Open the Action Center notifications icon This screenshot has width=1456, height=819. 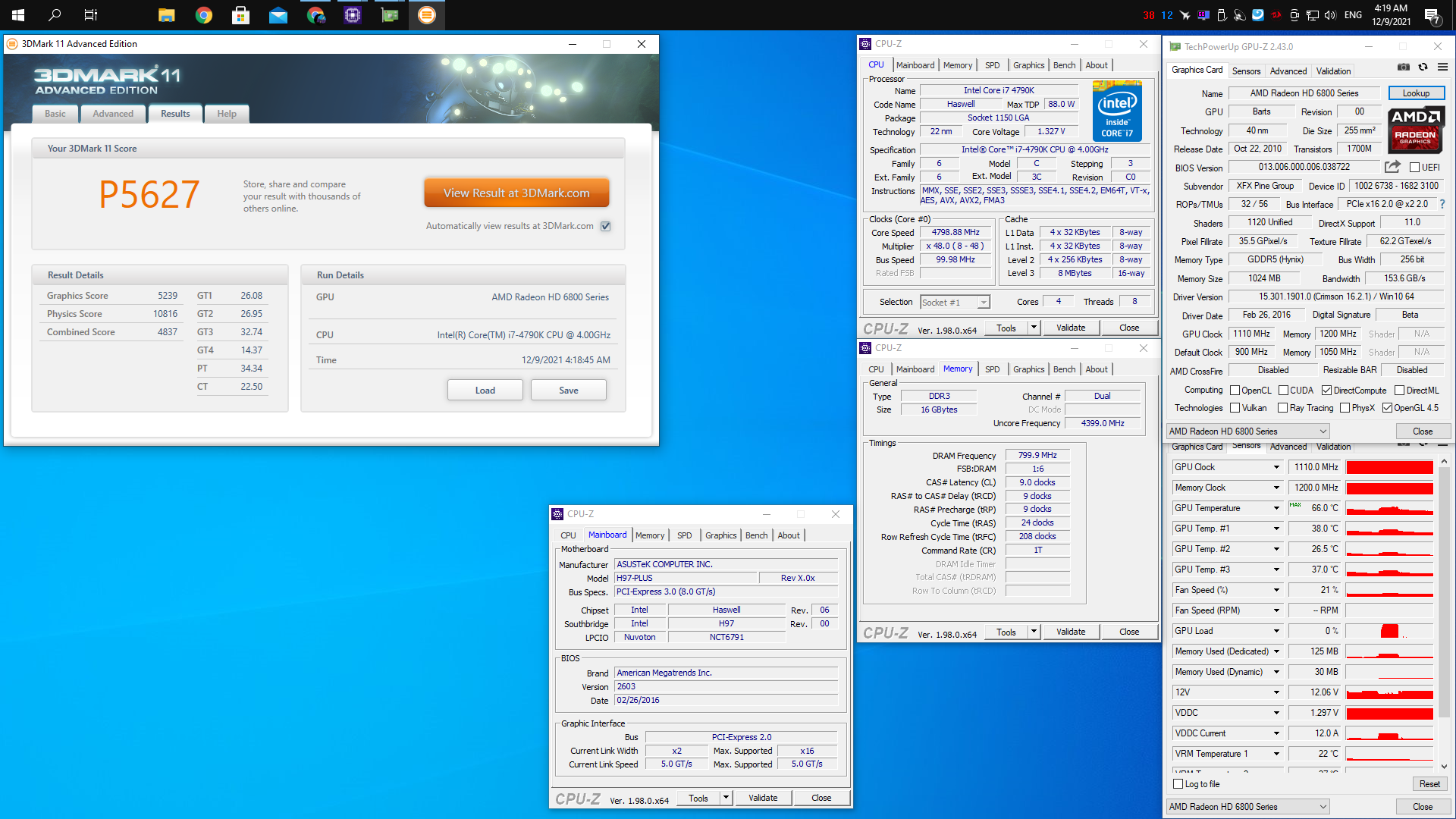click(x=1432, y=15)
